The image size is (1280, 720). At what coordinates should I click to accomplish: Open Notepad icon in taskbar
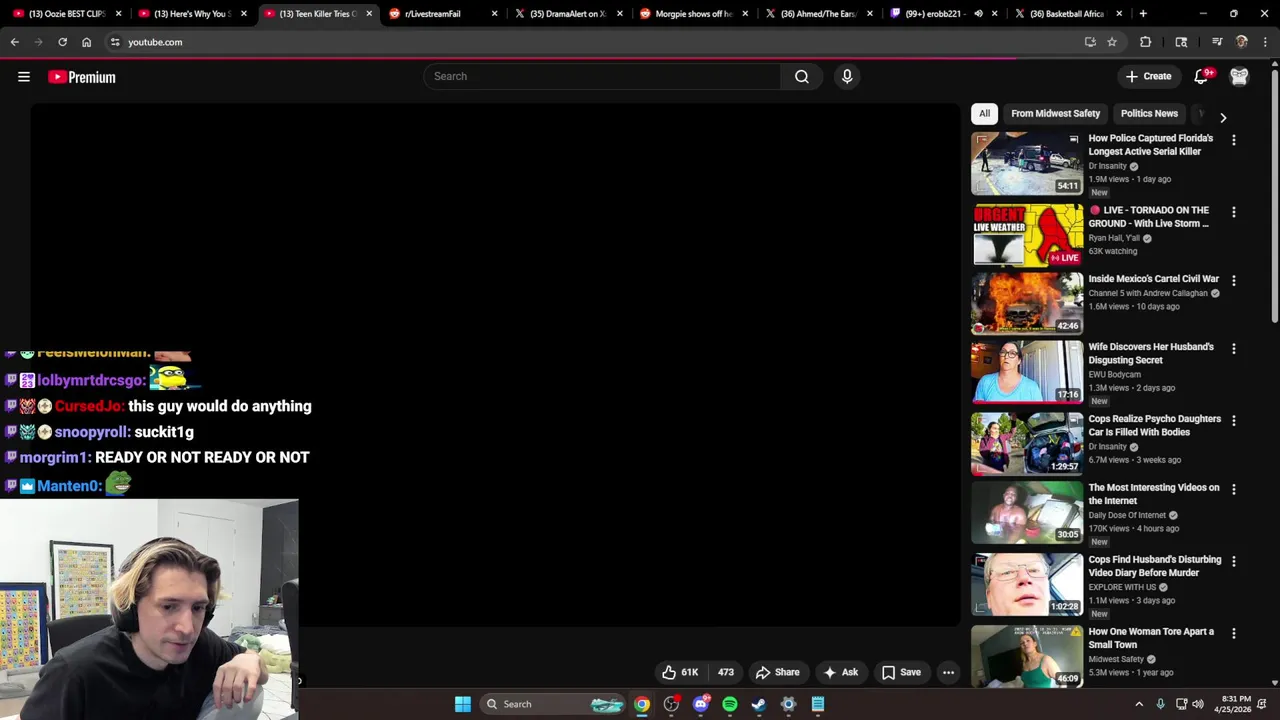click(x=818, y=704)
